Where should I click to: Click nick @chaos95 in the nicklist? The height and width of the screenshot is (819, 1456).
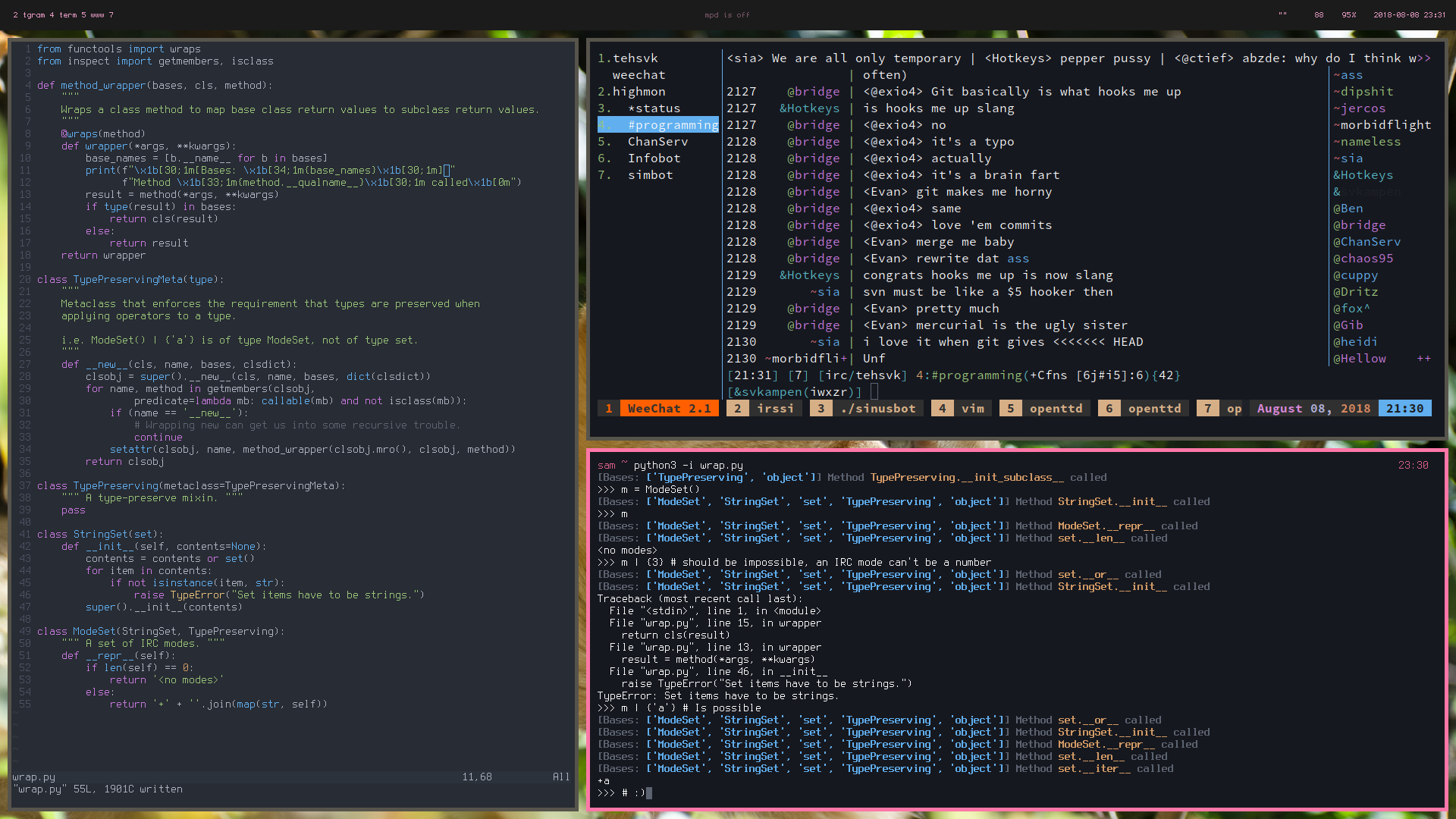(x=1363, y=259)
